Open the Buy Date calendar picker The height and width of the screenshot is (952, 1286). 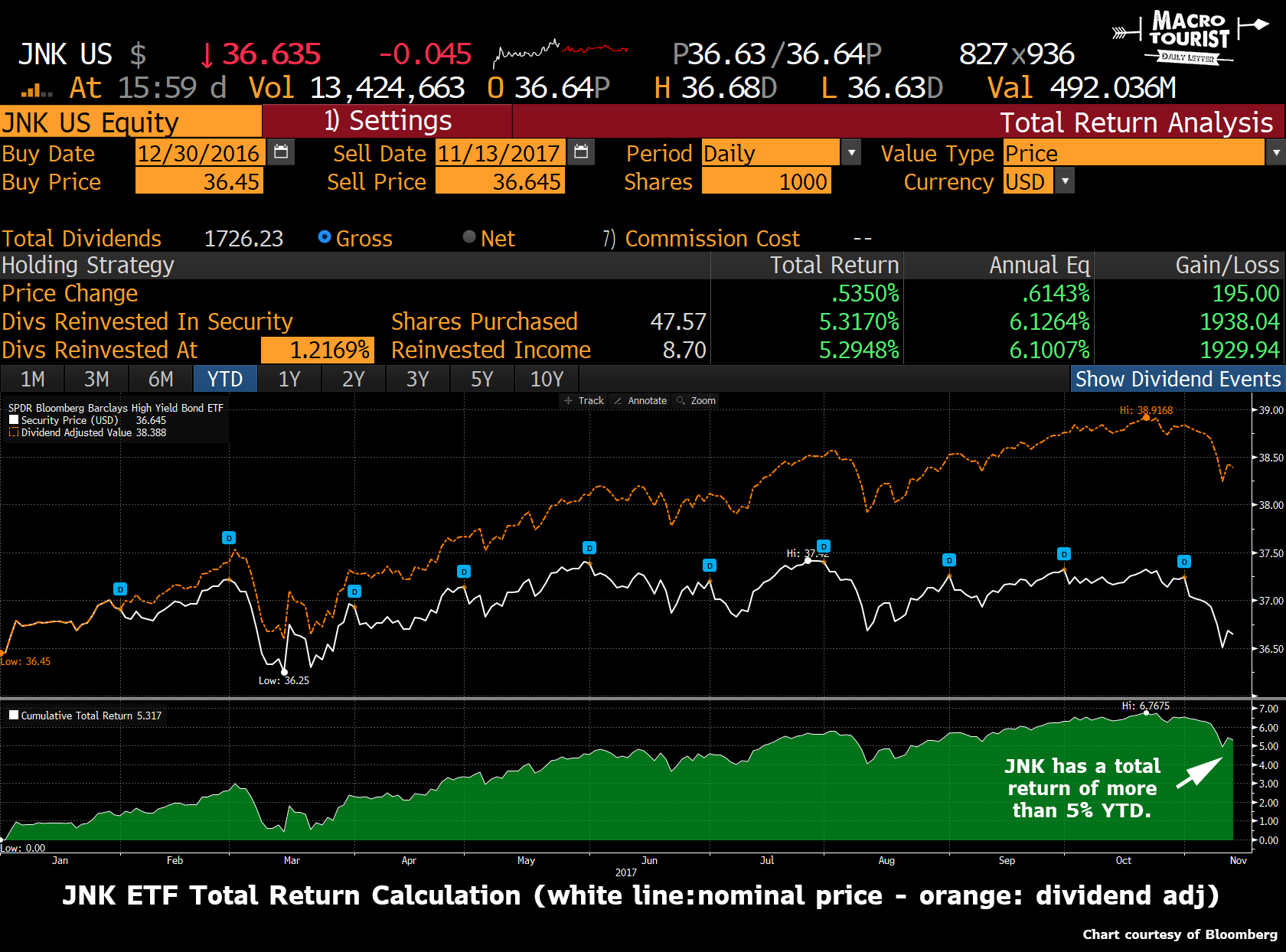(x=281, y=152)
